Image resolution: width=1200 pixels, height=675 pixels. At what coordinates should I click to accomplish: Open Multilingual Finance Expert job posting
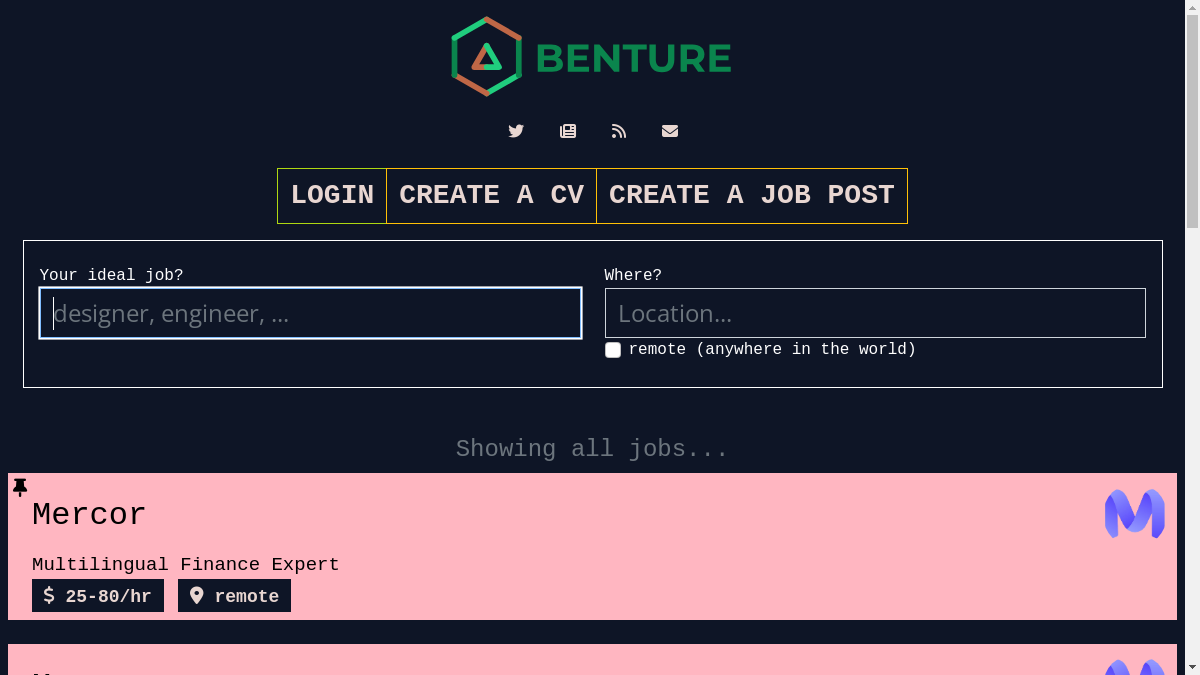point(185,565)
